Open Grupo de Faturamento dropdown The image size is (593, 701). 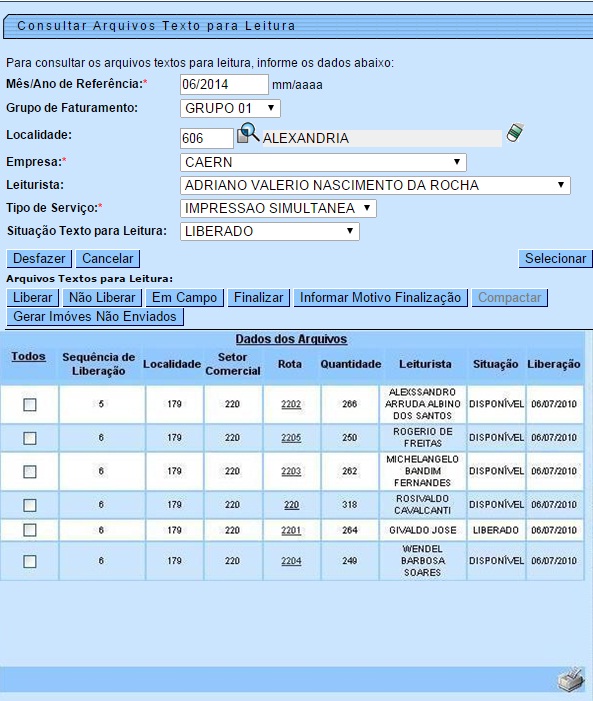click(230, 108)
